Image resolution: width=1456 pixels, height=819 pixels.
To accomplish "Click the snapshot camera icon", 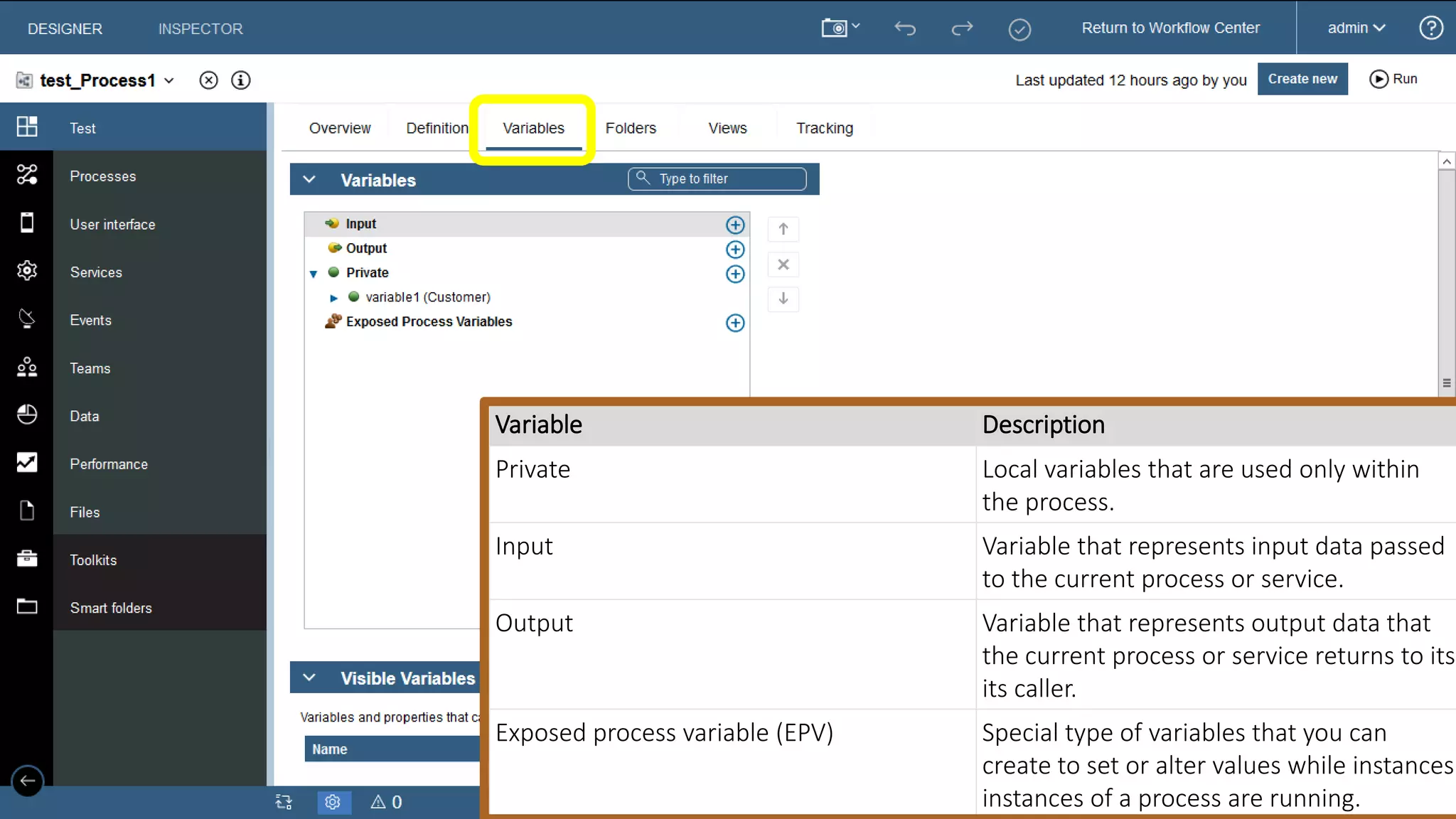I will tap(835, 28).
